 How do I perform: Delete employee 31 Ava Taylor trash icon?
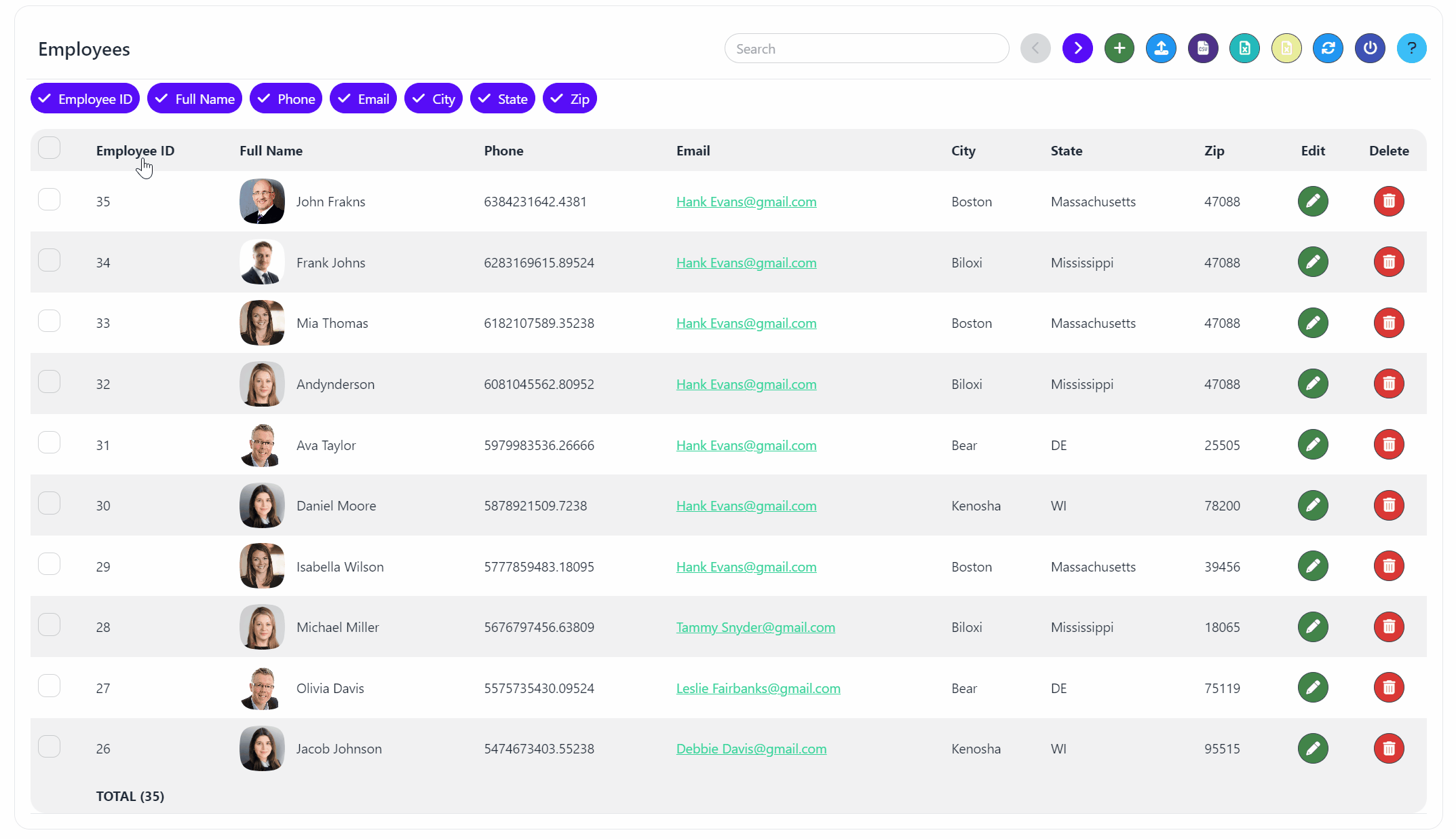[1389, 445]
